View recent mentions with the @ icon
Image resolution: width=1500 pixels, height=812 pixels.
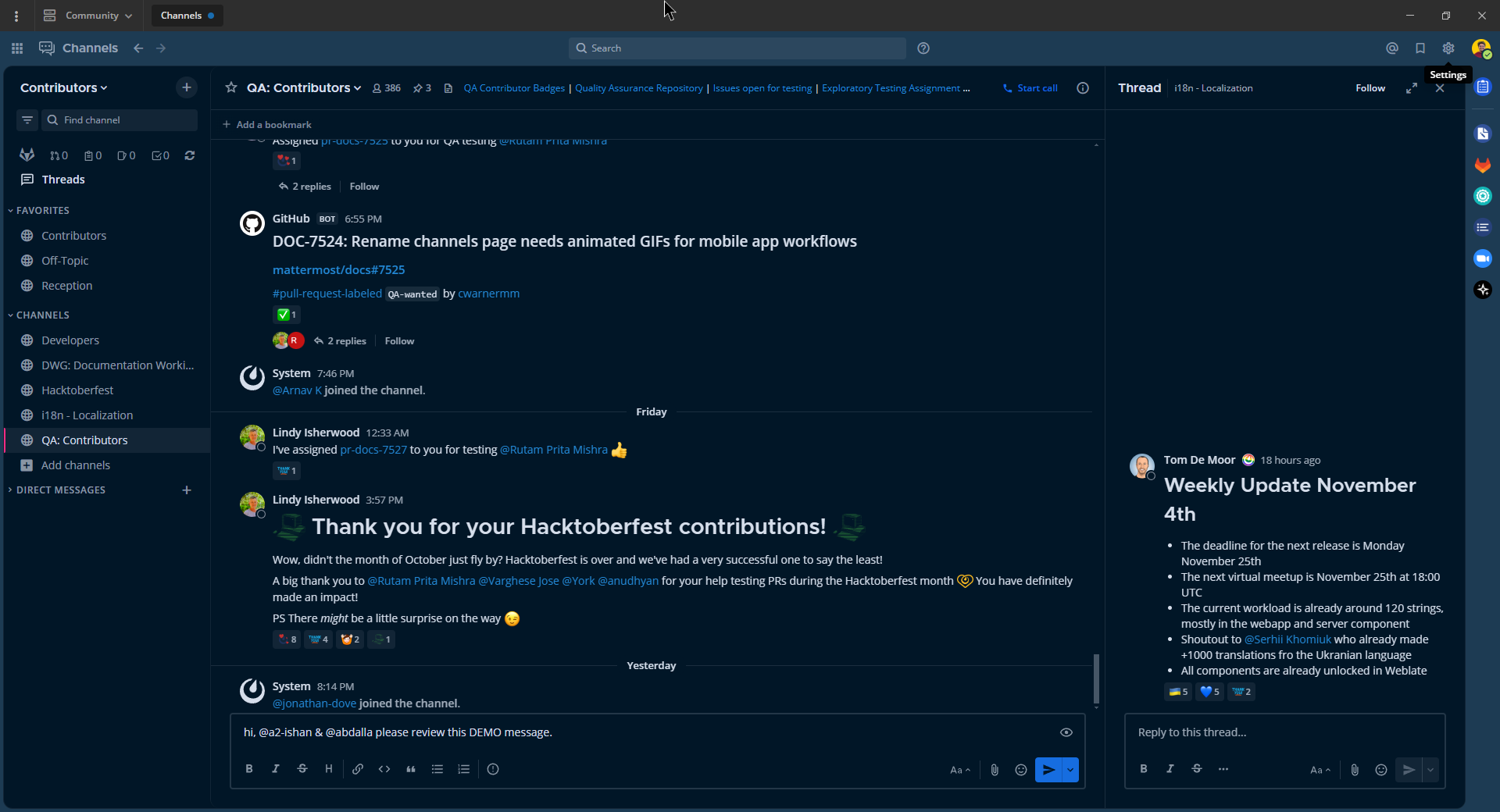click(1392, 48)
